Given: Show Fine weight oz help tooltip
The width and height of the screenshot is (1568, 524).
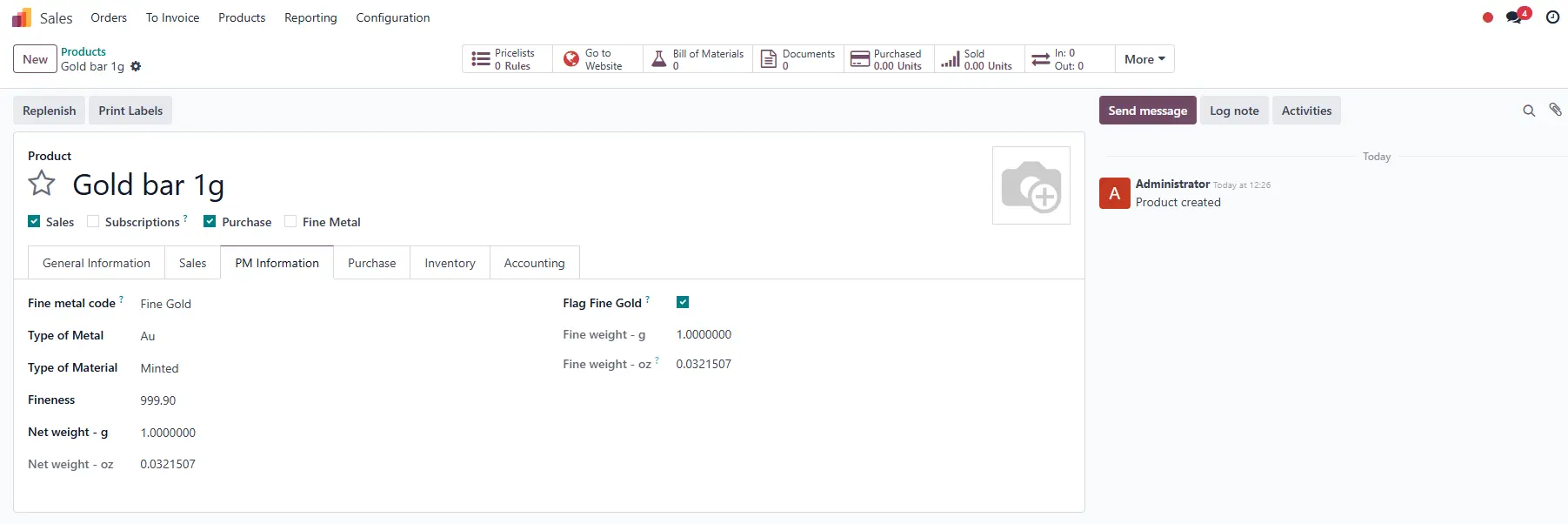Looking at the screenshot, I should [657, 359].
